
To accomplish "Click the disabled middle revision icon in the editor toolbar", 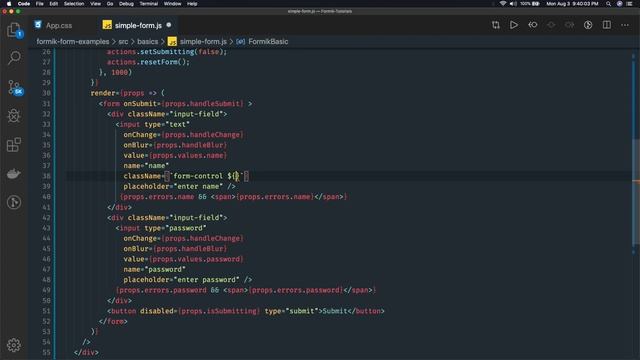I will (551, 25).
